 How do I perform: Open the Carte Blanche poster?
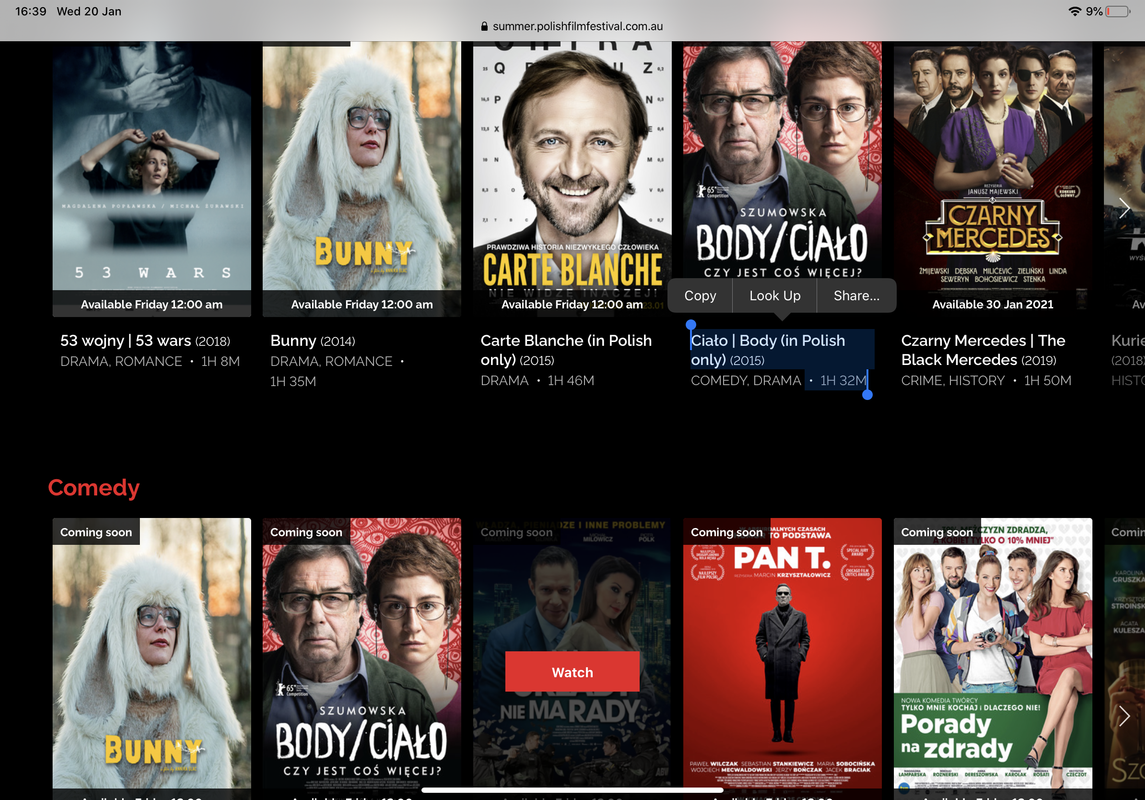(572, 179)
